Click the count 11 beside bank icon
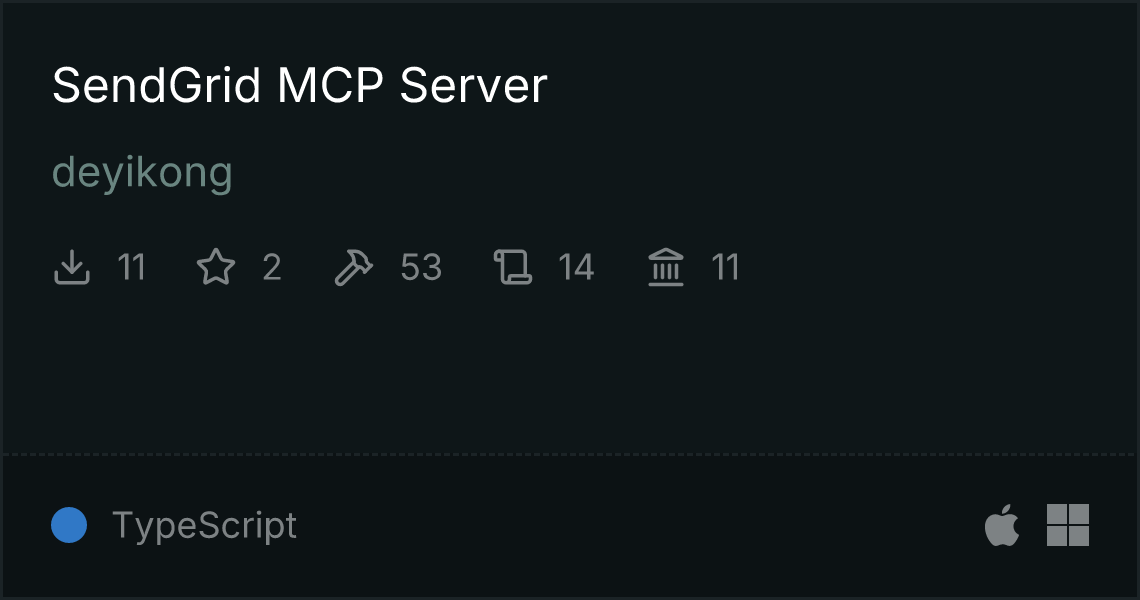Image resolution: width=1140 pixels, height=600 pixels. [725, 267]
